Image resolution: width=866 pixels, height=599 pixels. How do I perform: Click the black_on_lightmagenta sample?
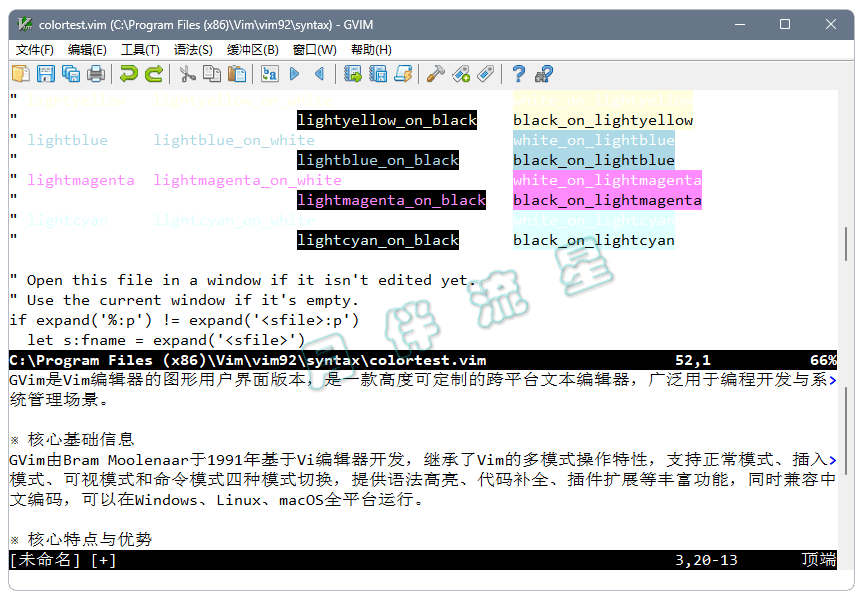[607, 199]
